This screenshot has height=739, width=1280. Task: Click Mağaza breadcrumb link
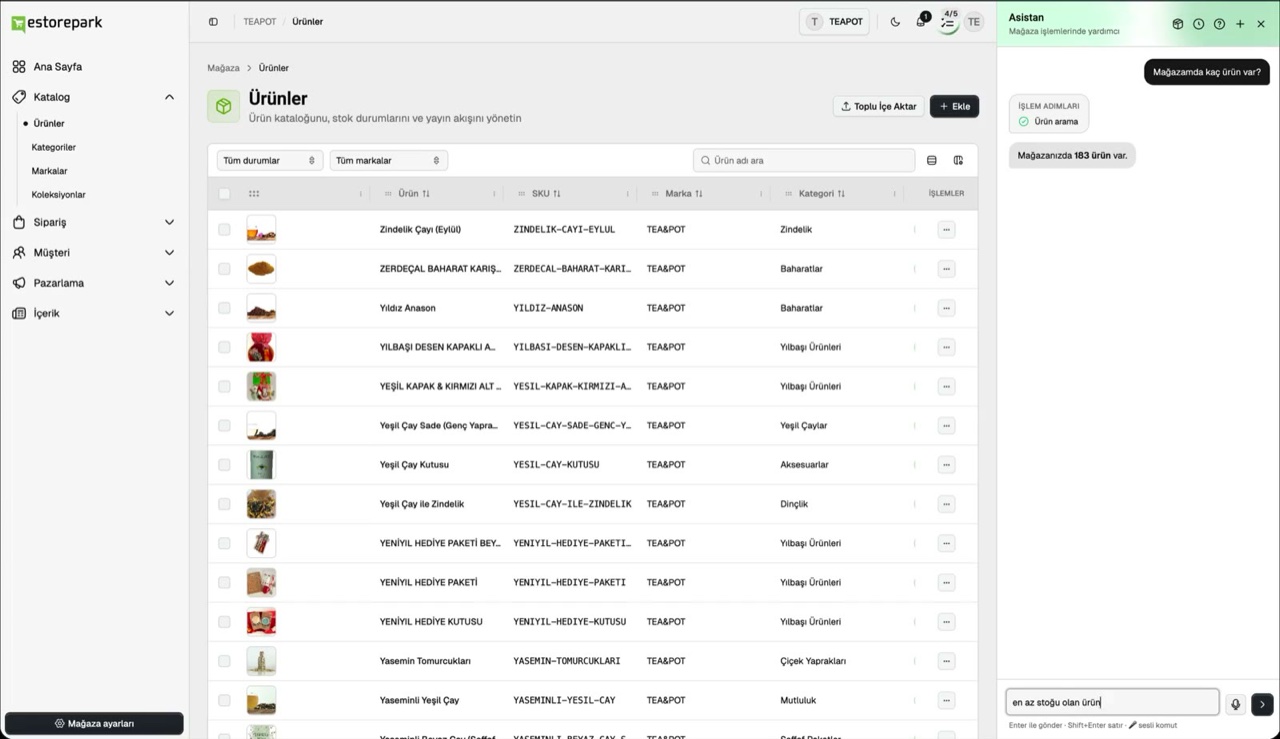click(x=223, y=68)
